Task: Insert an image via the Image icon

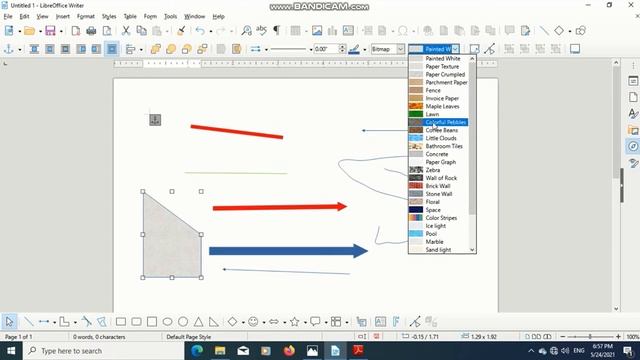Action: click(317, 31)
